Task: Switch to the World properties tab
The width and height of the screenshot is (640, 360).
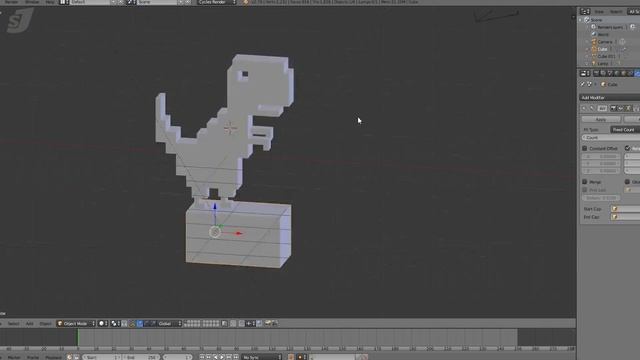Action: click(x=617, y=73)
